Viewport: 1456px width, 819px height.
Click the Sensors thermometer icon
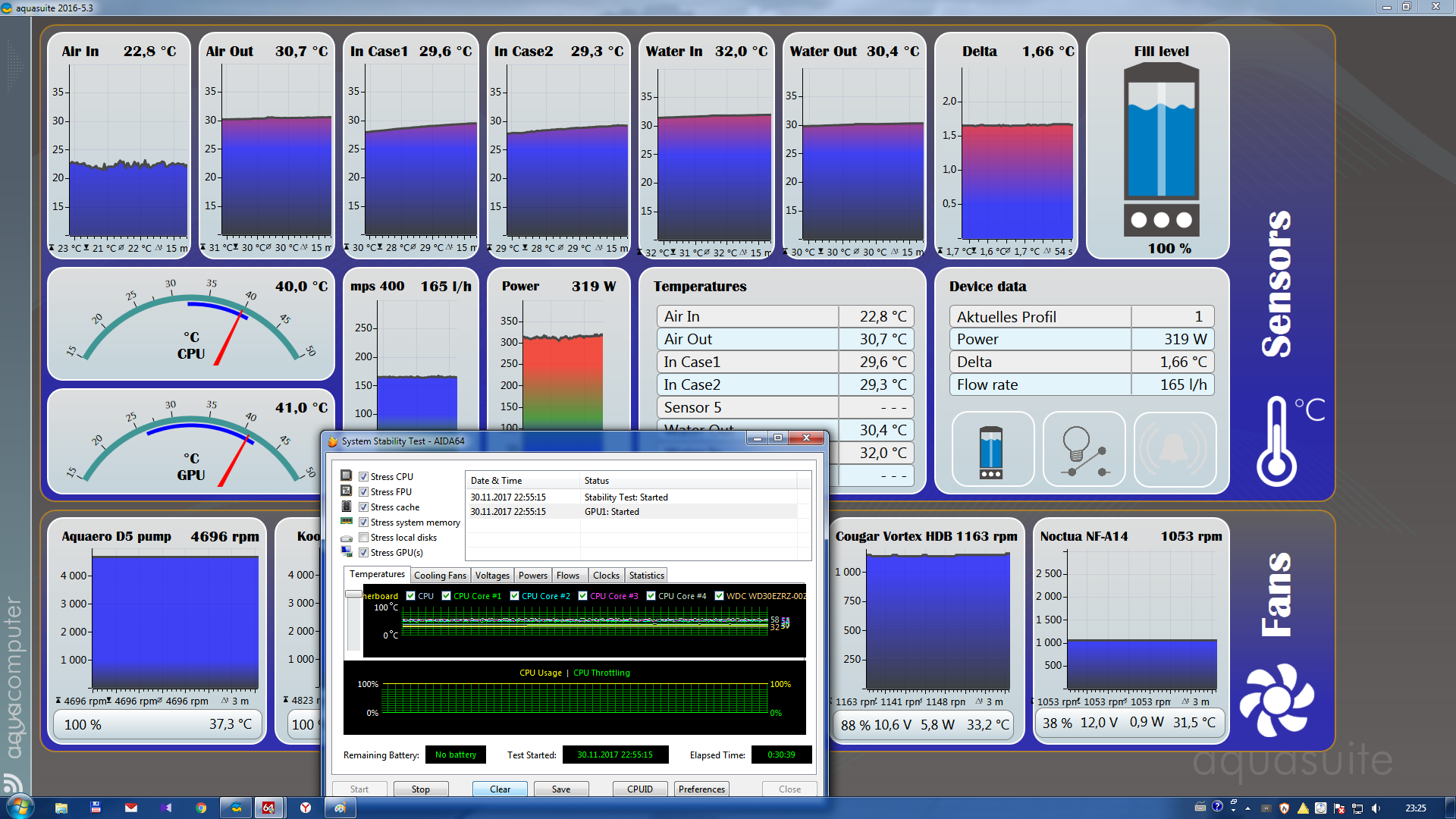click(1277, 441)
